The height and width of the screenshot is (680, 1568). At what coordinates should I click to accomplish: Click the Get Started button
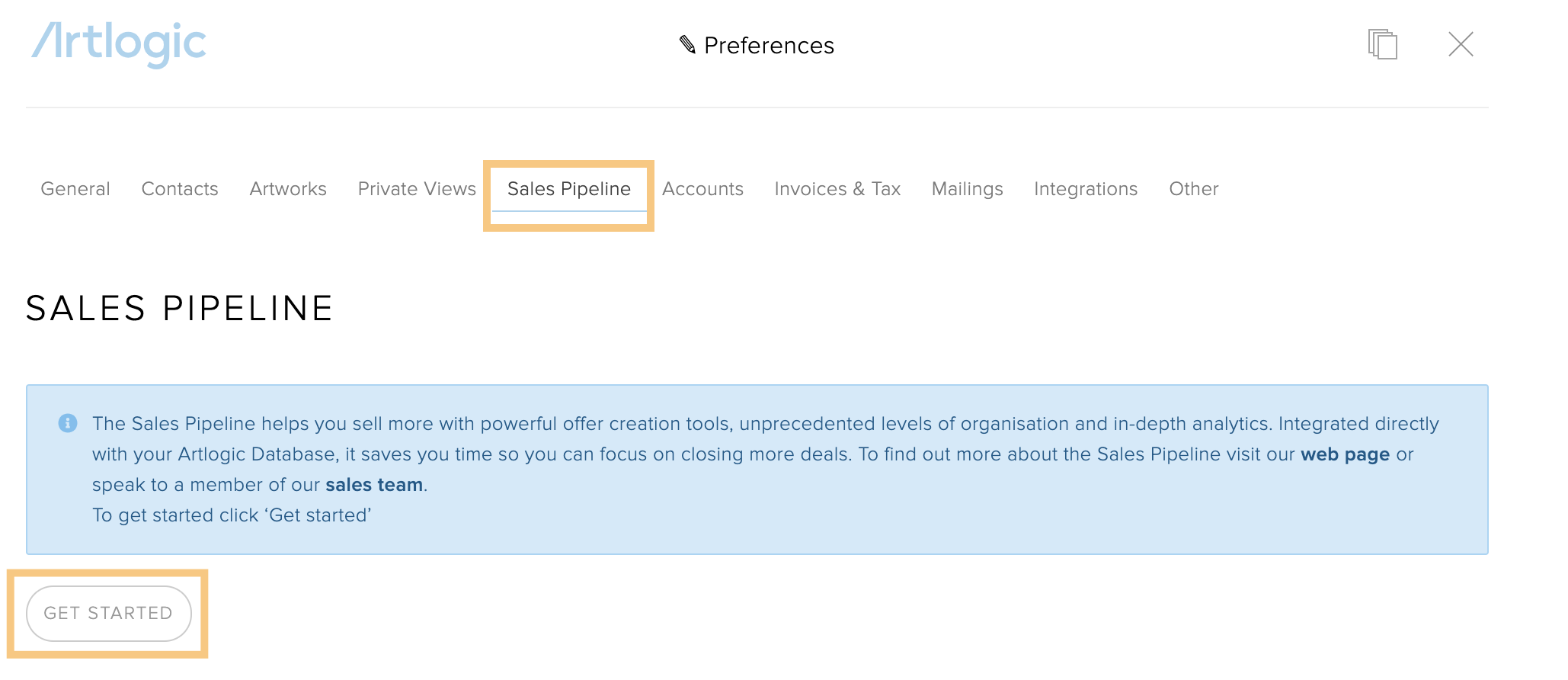click(108, 613)
